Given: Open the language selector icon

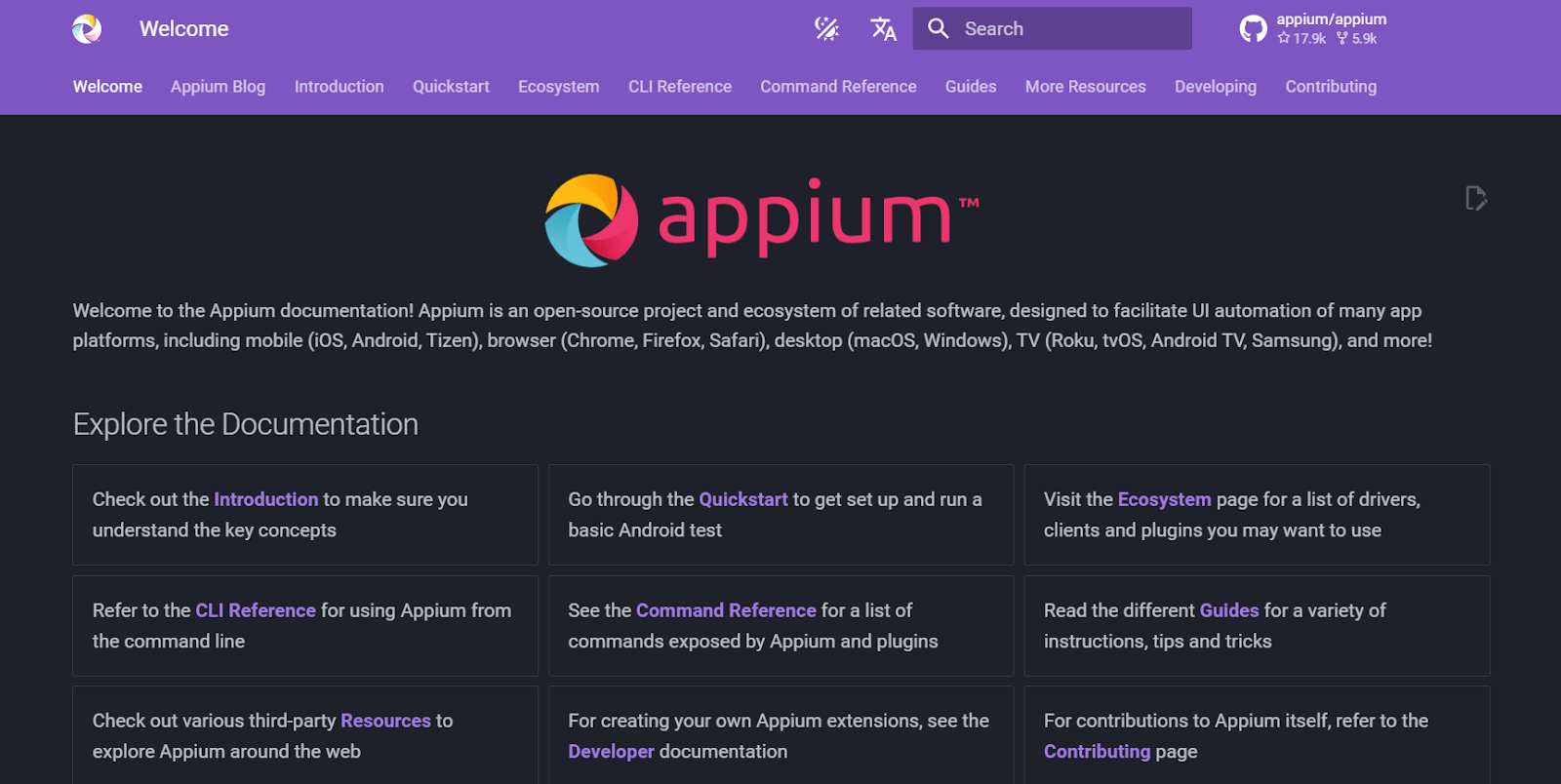Looking at the screenshot, I should 883,29.
